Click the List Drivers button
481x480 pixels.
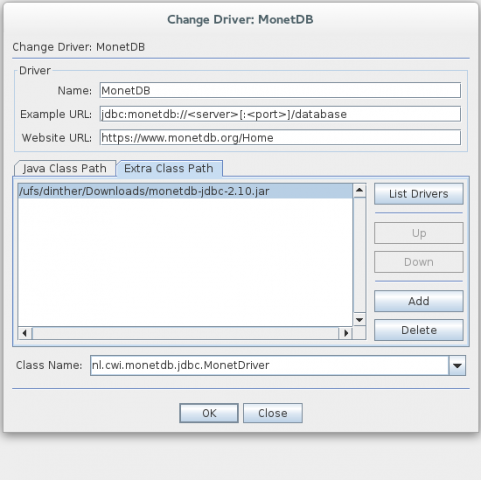pyautogui.click(x=419, y=194)
